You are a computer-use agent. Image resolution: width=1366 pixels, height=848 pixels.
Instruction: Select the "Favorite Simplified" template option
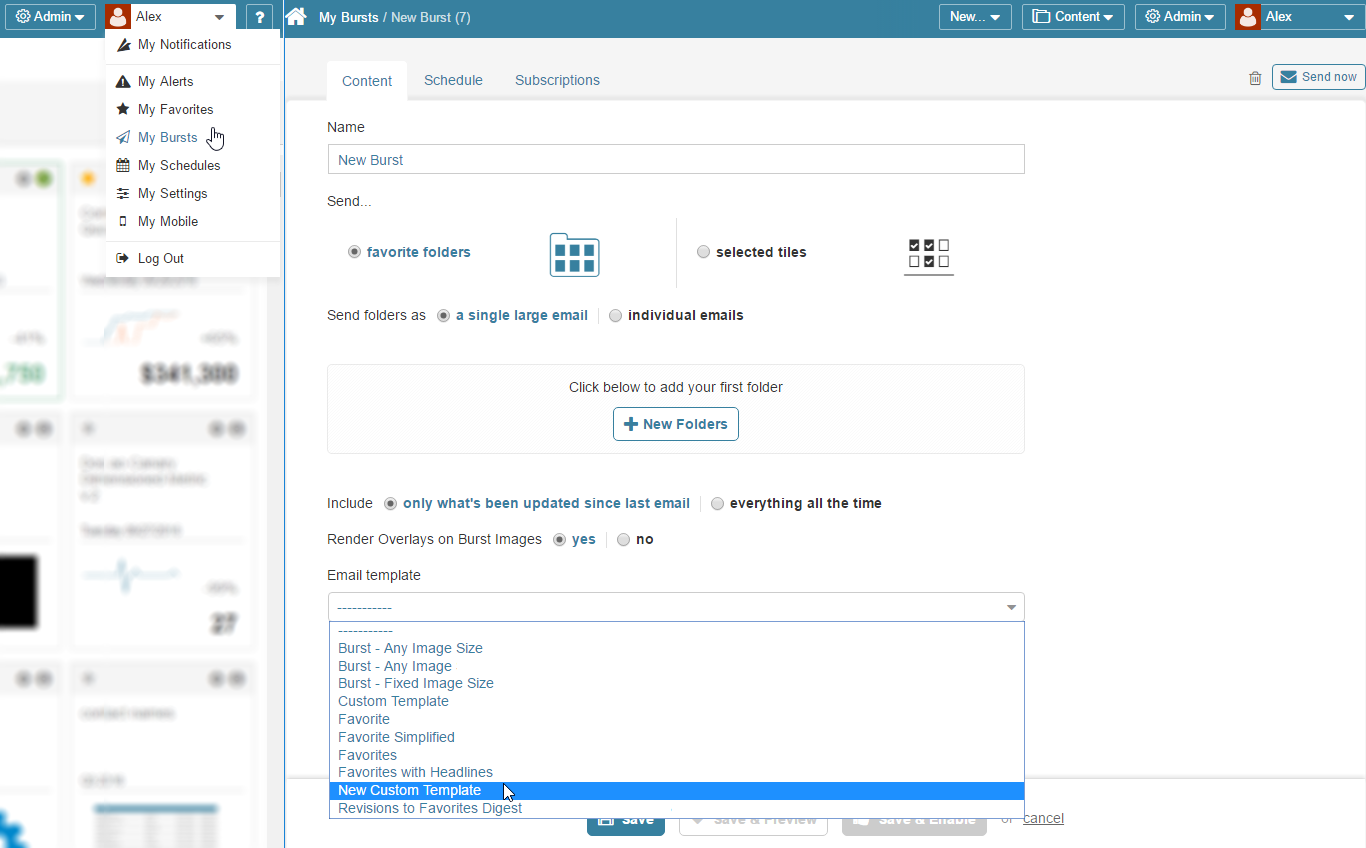point(676,737)
